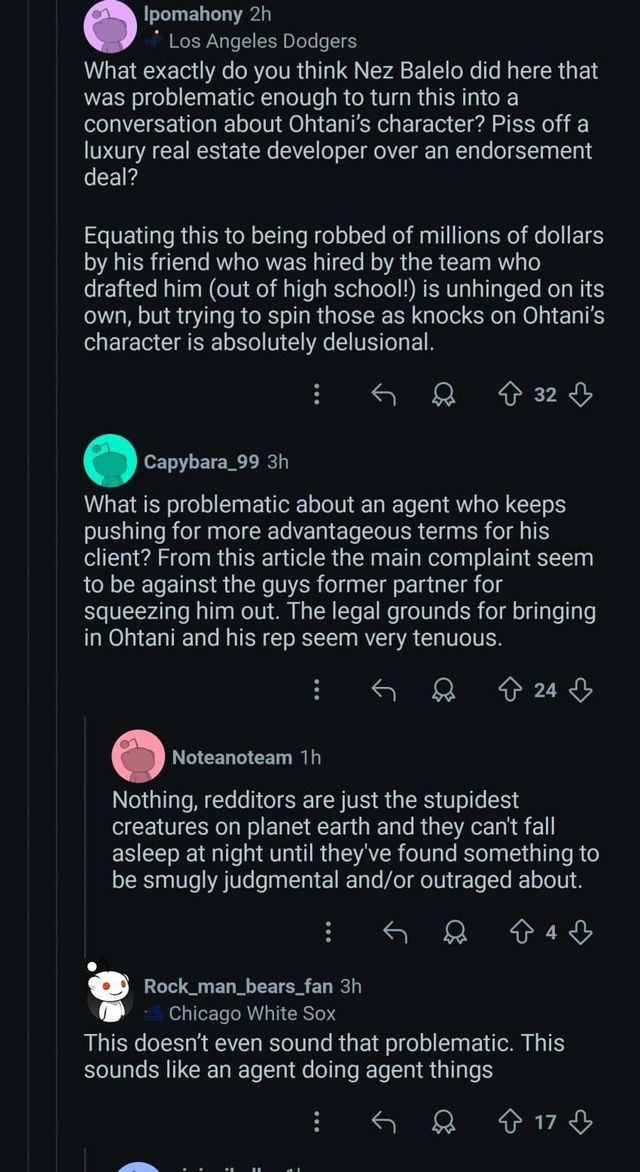The image size is (640, 1172).
Task: Give an award to lpomahony's comment
Action: [x=443, y=395]
